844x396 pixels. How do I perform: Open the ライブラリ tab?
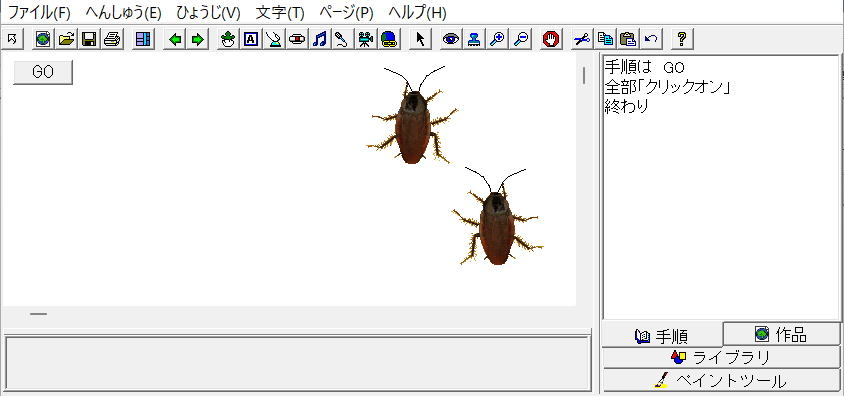[721, 357]
